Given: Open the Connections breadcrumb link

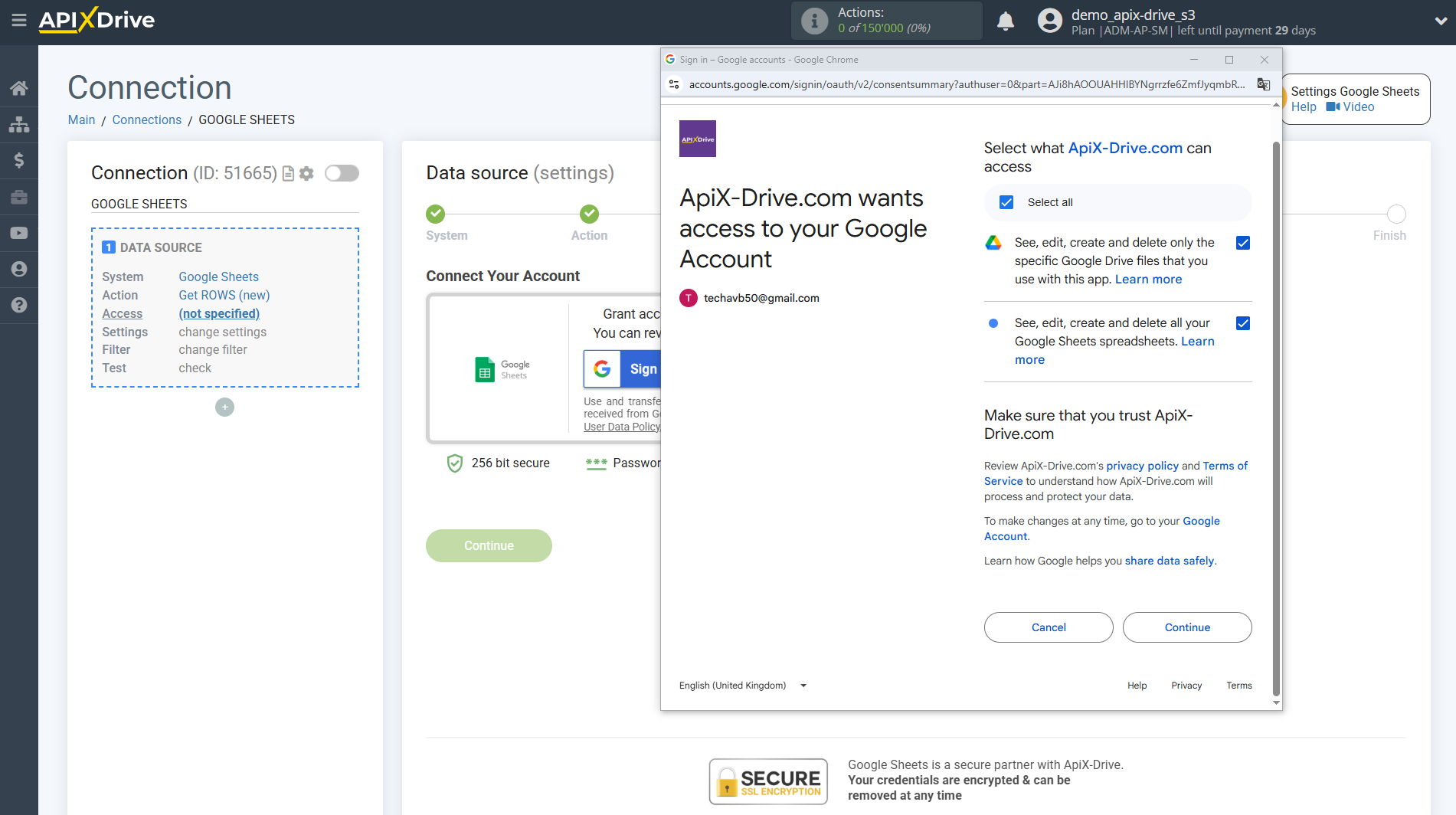Looking at the screenshot, I should [147, 119].
